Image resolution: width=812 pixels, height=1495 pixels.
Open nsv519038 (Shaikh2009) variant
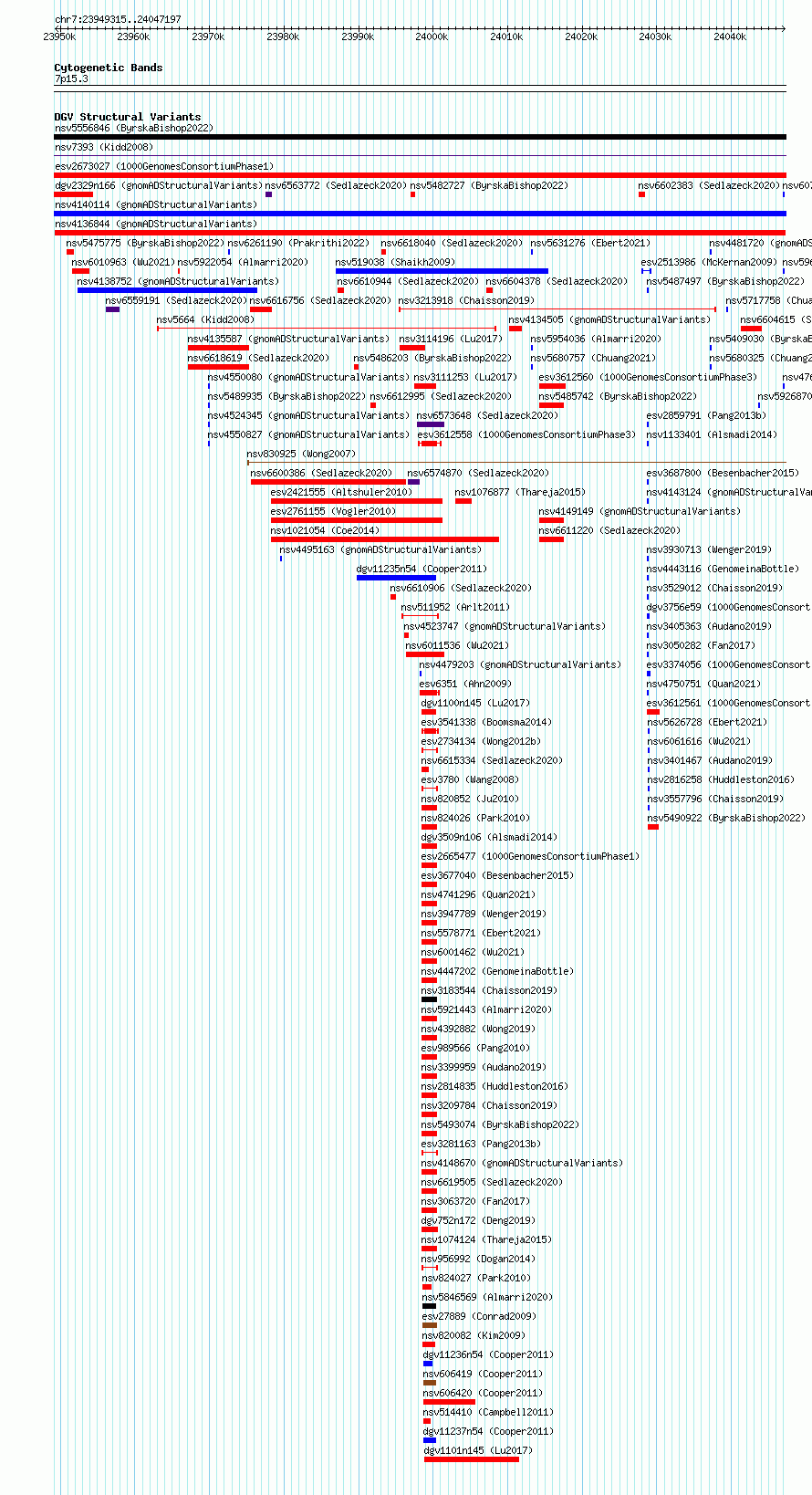(x=395, y=262)
